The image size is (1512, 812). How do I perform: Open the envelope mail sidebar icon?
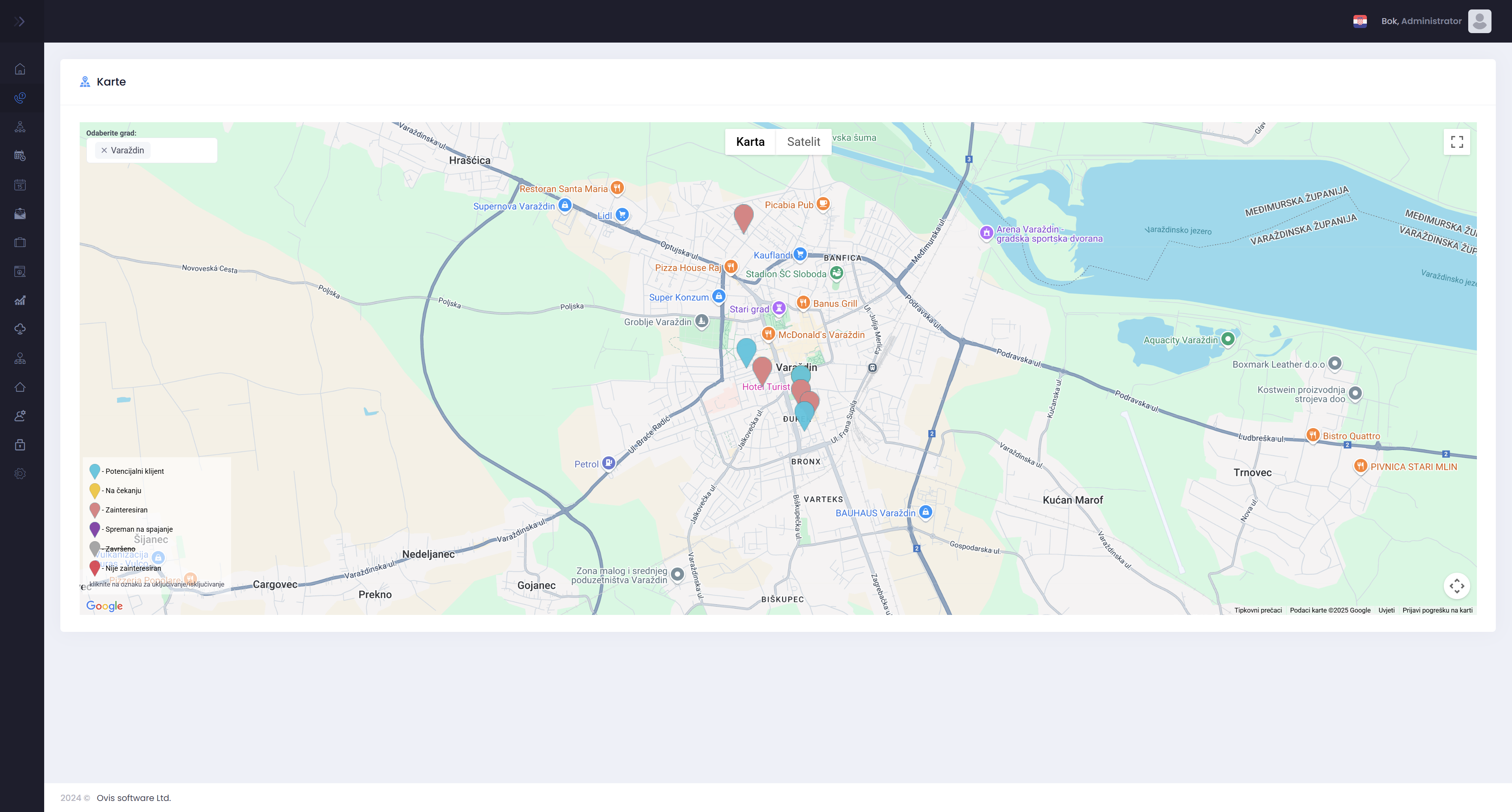tap(20, 214)
